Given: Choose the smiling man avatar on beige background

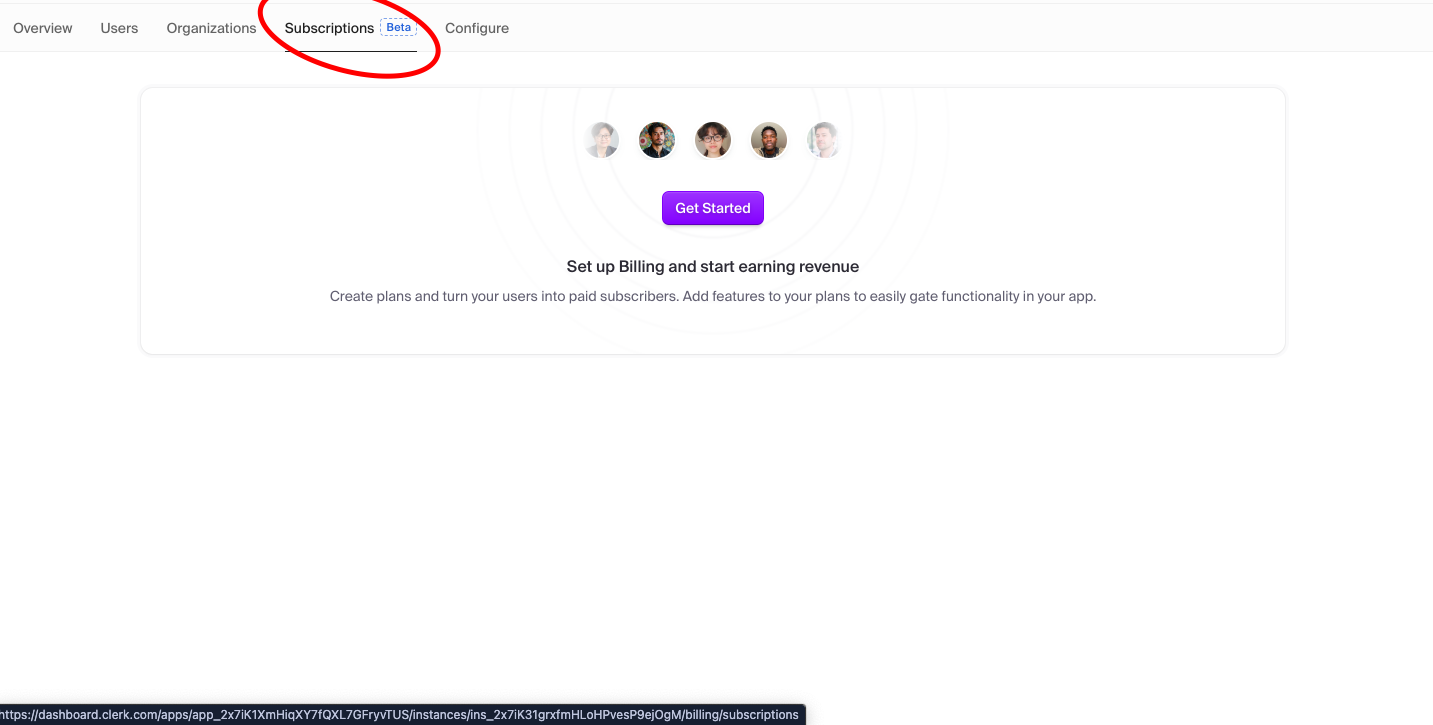Looking at the screenshot, I should 769,140.
